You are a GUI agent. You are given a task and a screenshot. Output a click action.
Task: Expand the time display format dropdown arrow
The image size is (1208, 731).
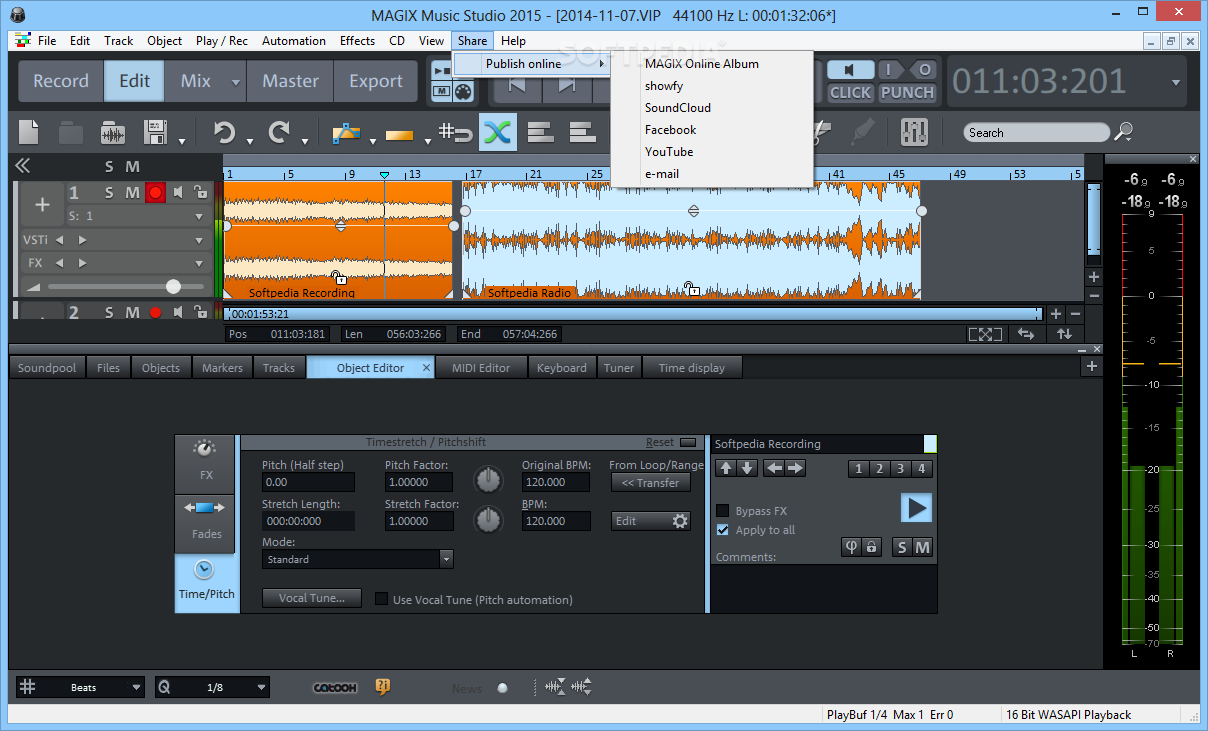click(1176, 82)
